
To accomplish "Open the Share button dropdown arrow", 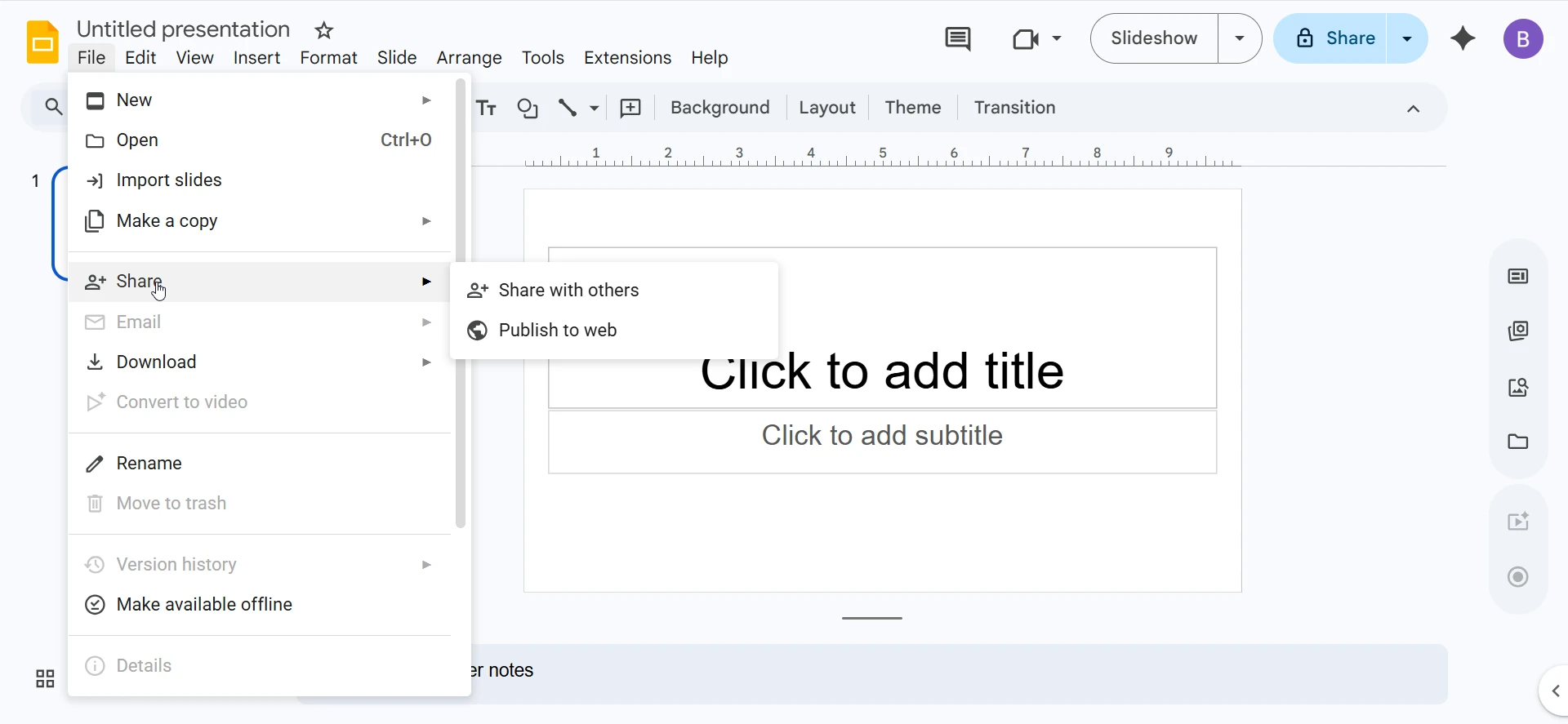I will click(x=1407, y=38).
